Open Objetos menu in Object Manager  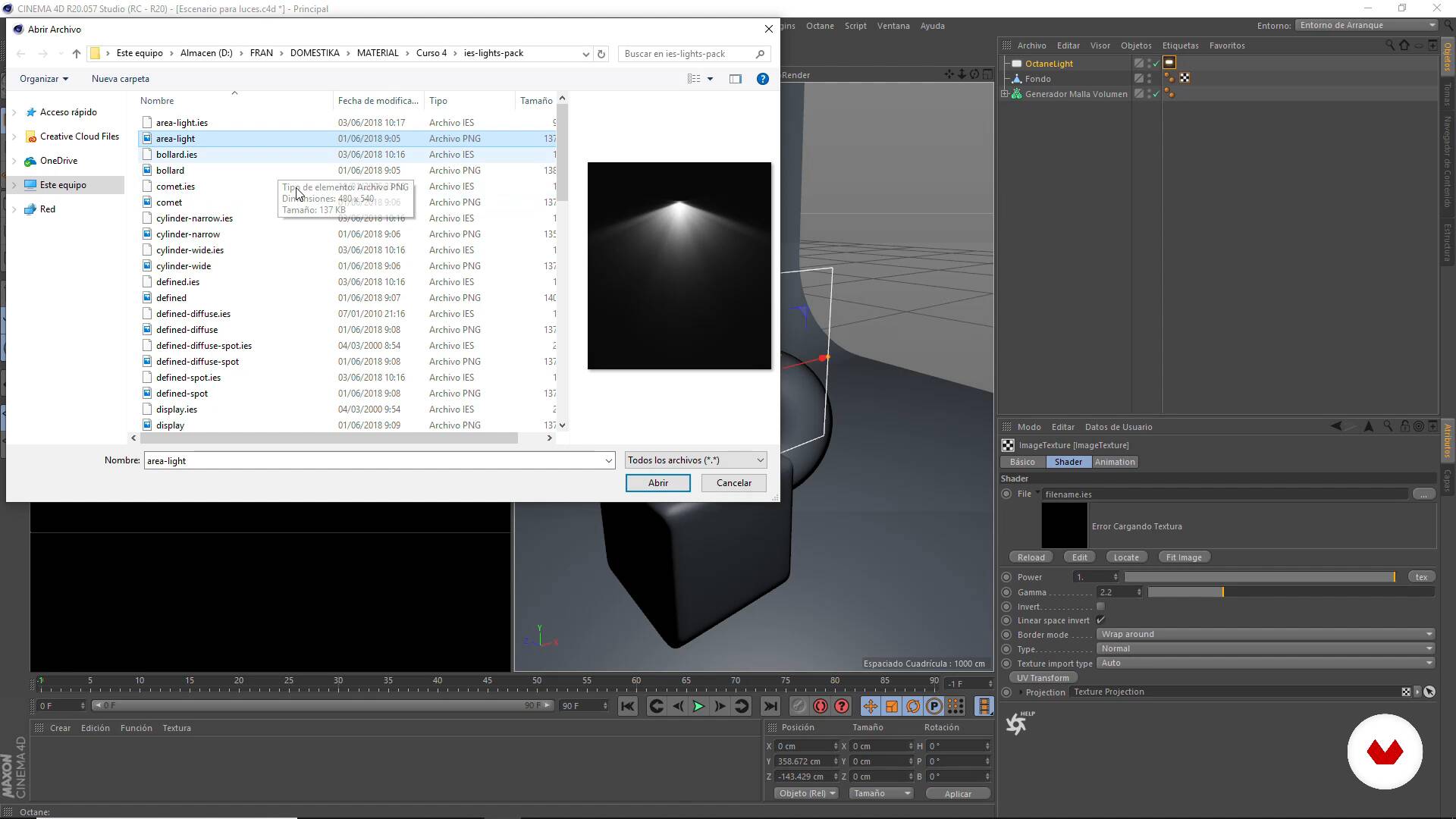1136,45
